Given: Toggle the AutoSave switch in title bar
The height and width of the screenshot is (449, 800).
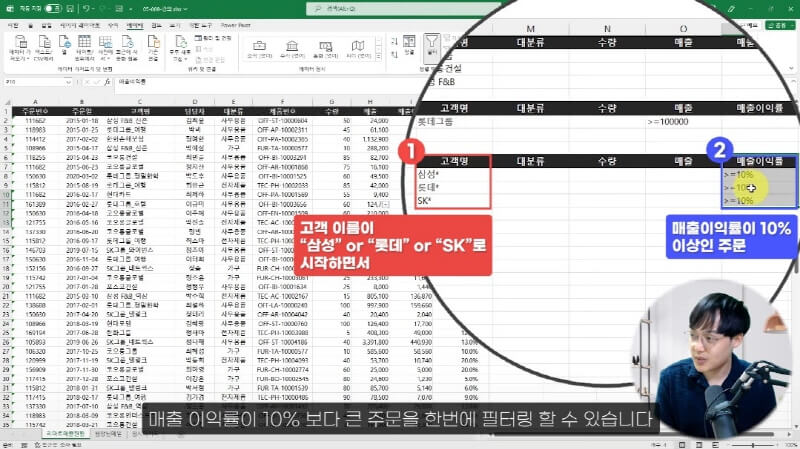Looking at the screenshot, I should [53, 9].
